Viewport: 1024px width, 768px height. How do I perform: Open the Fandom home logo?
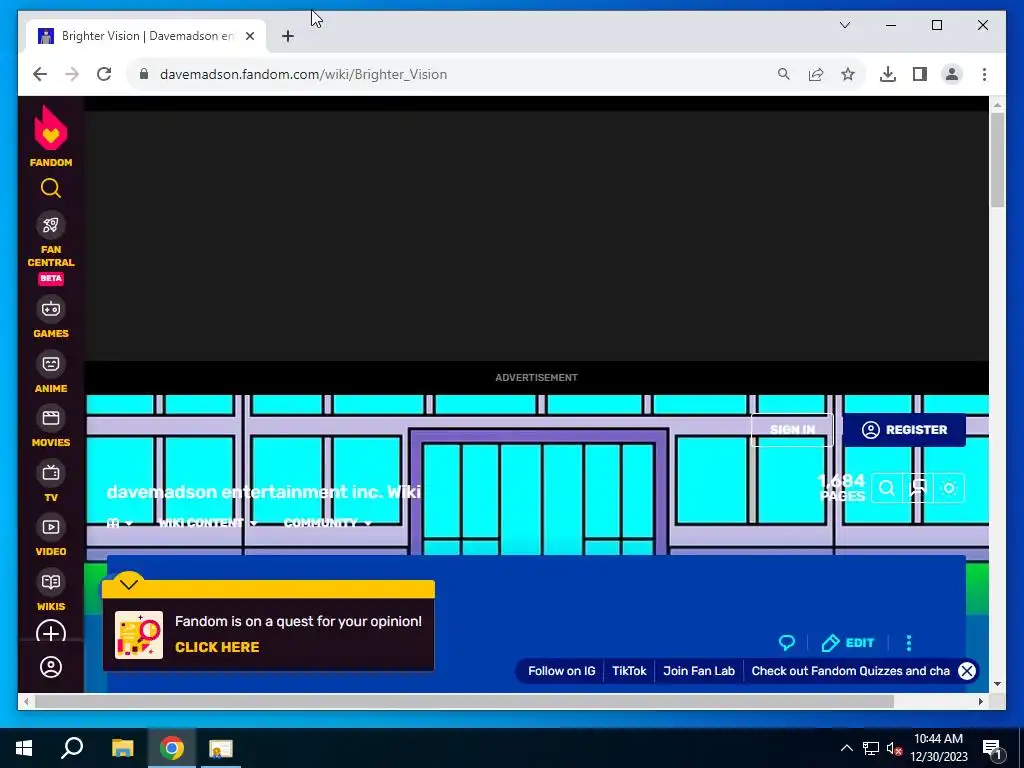pyautogui.click(x=51, y=137)
